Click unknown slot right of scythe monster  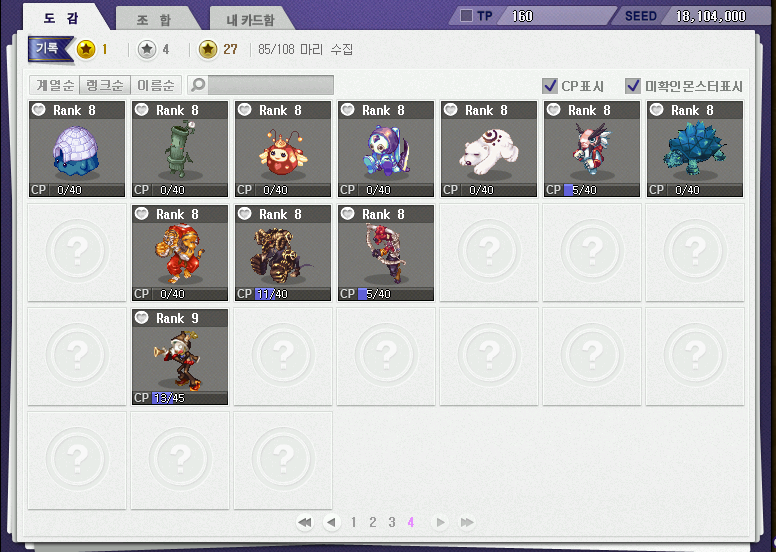488,252
